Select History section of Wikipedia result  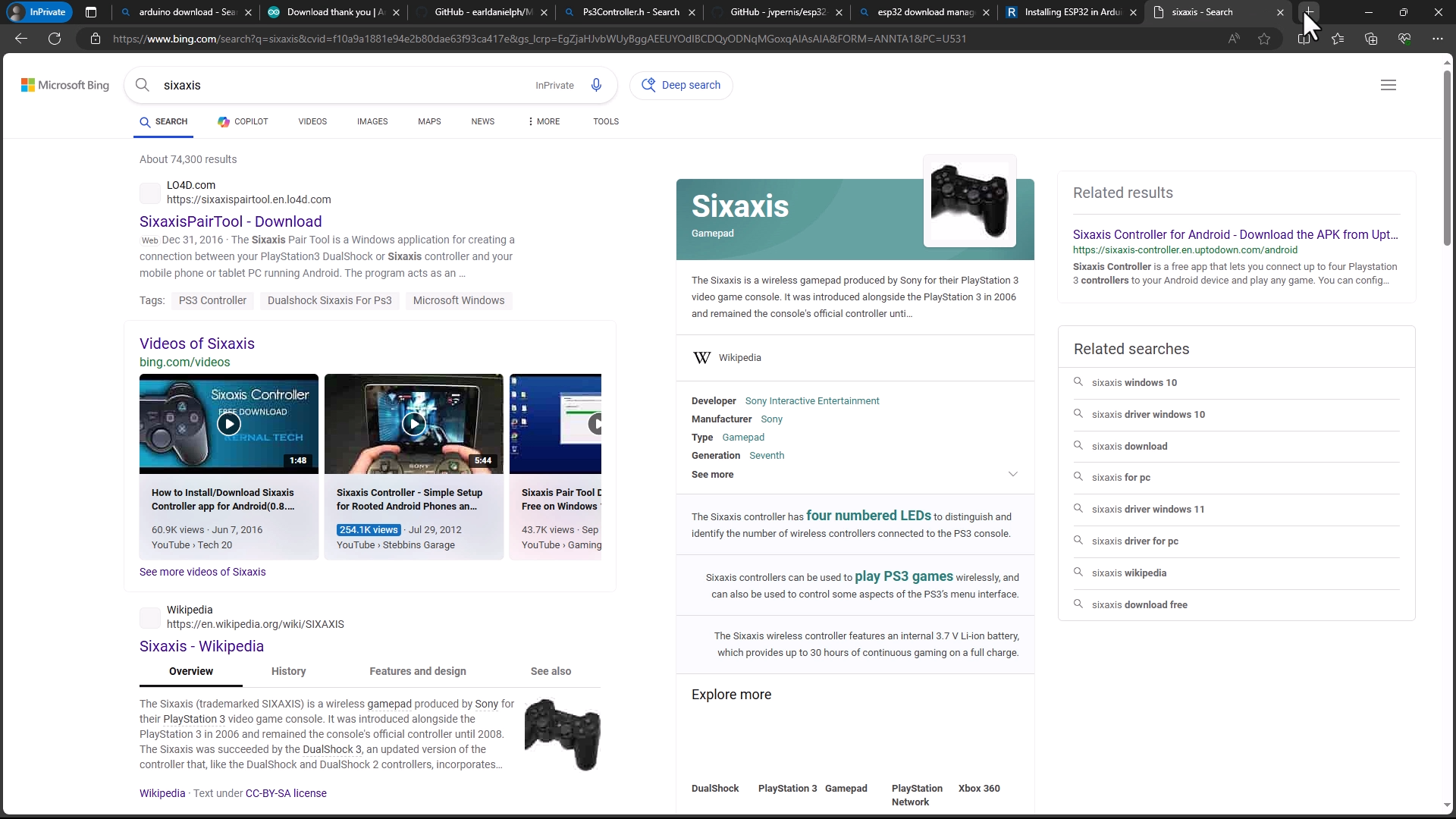click(288, 672)
